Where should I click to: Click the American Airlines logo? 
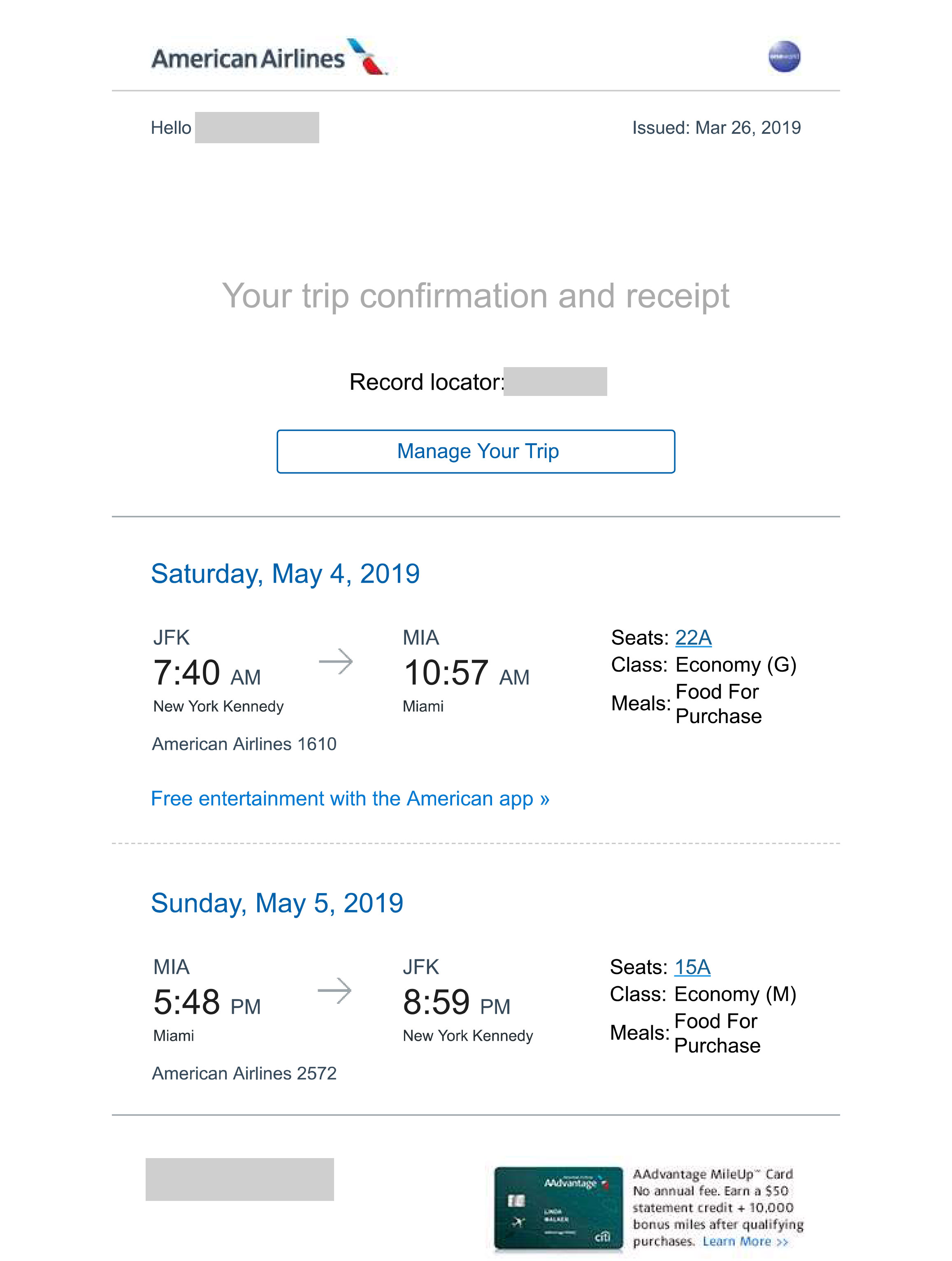pos(269,58)
